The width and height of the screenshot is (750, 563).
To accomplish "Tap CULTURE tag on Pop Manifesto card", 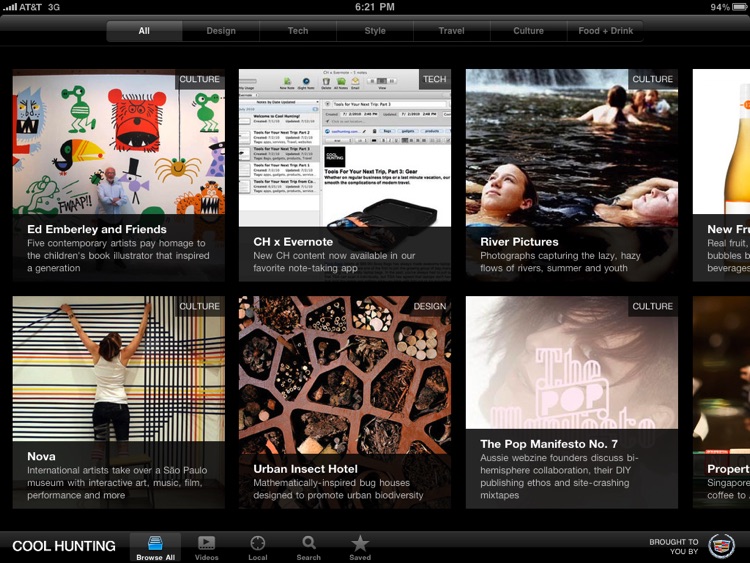I will (x=652, y=306).
